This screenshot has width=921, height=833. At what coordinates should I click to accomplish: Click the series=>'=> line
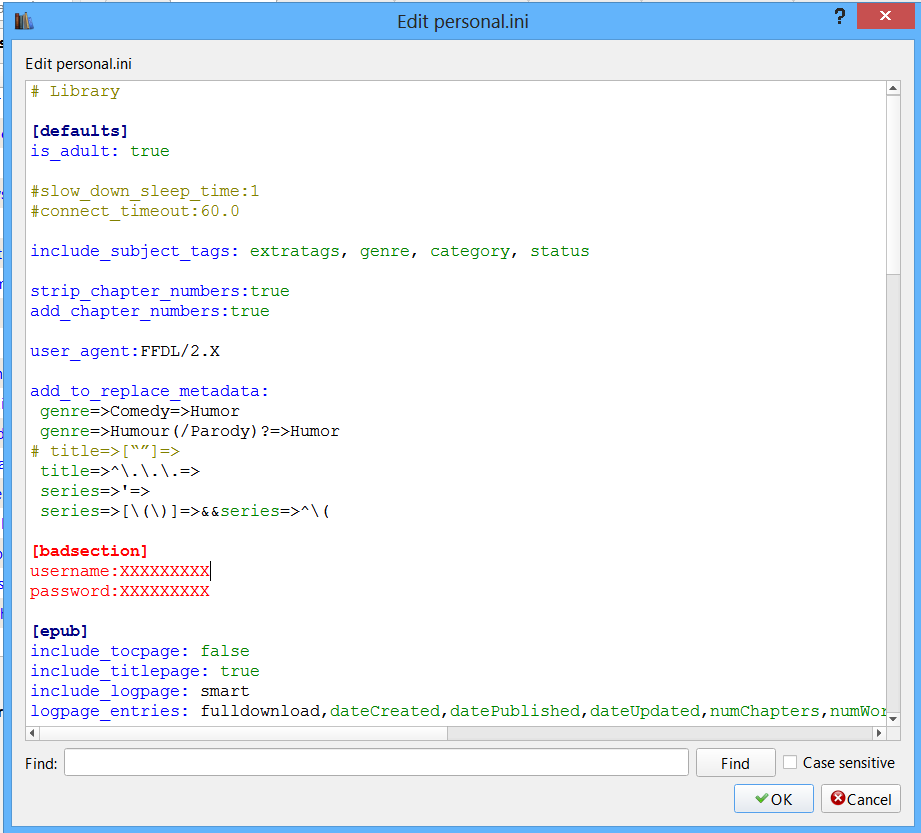click(x=95, y=491)
